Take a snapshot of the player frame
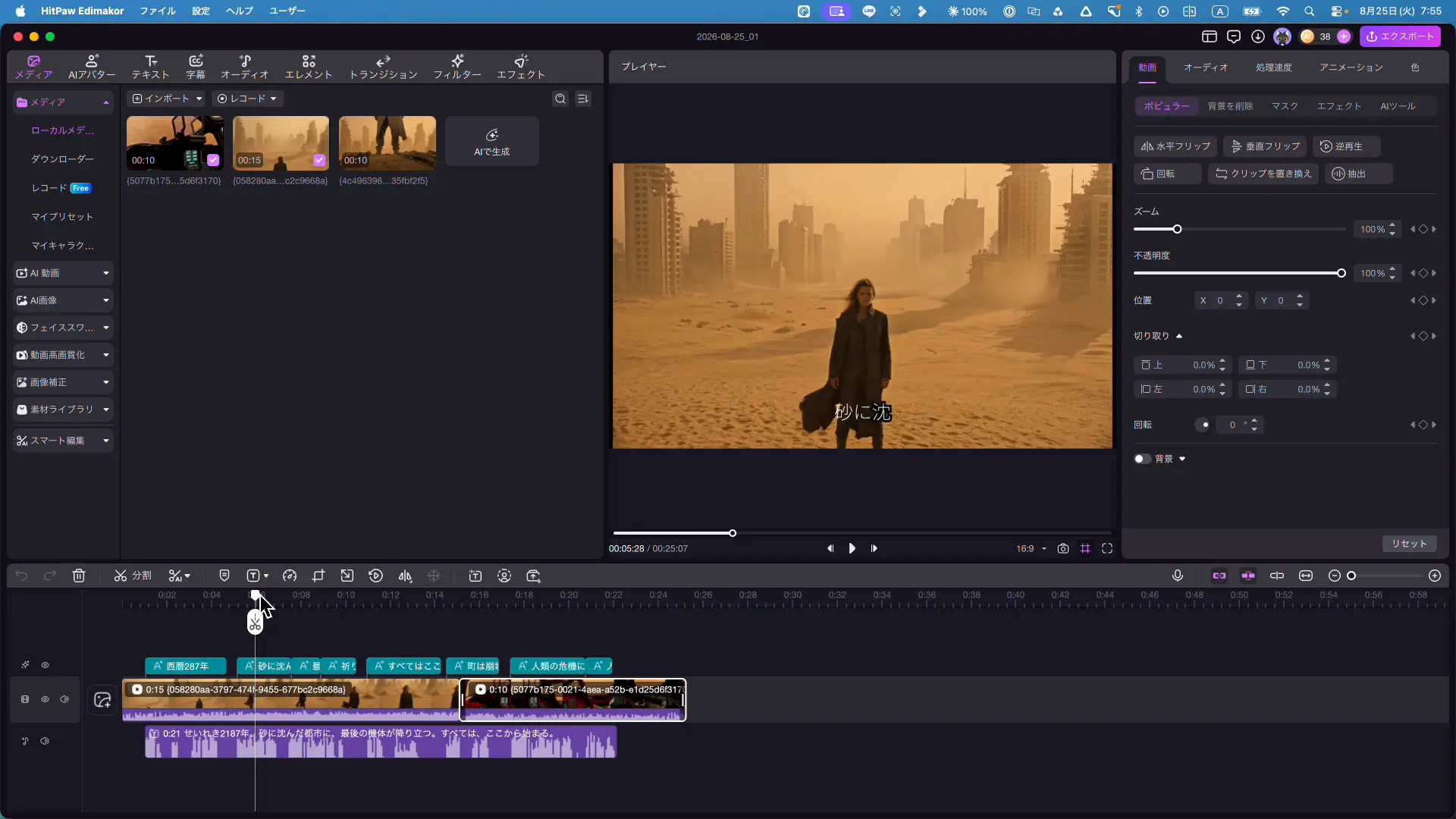The width and height of the screenshot is (1456, 819). tap(1063, 548)
